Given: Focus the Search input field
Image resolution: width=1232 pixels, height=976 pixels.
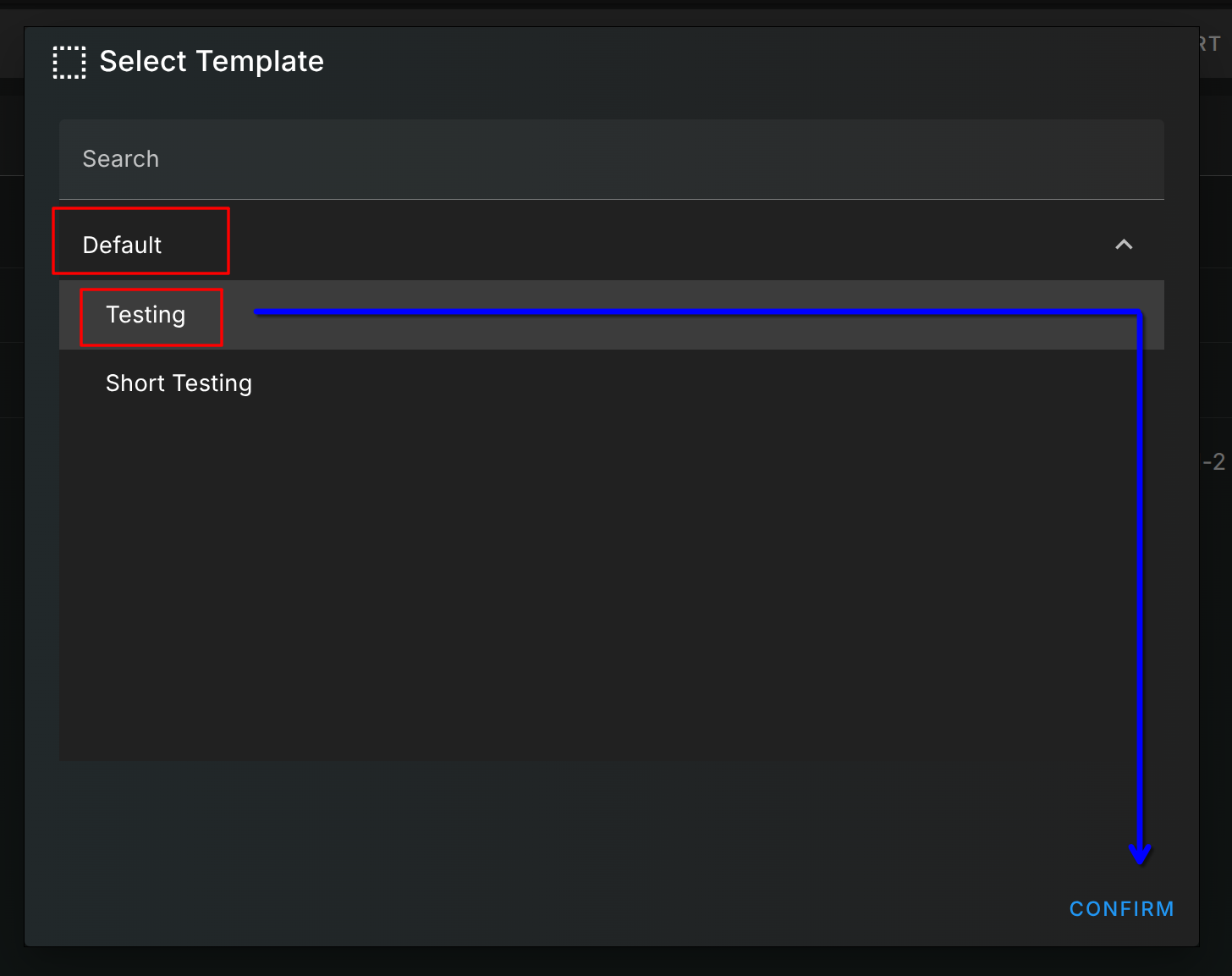Looking at the screenshot, I should click(x=611, y=159).
